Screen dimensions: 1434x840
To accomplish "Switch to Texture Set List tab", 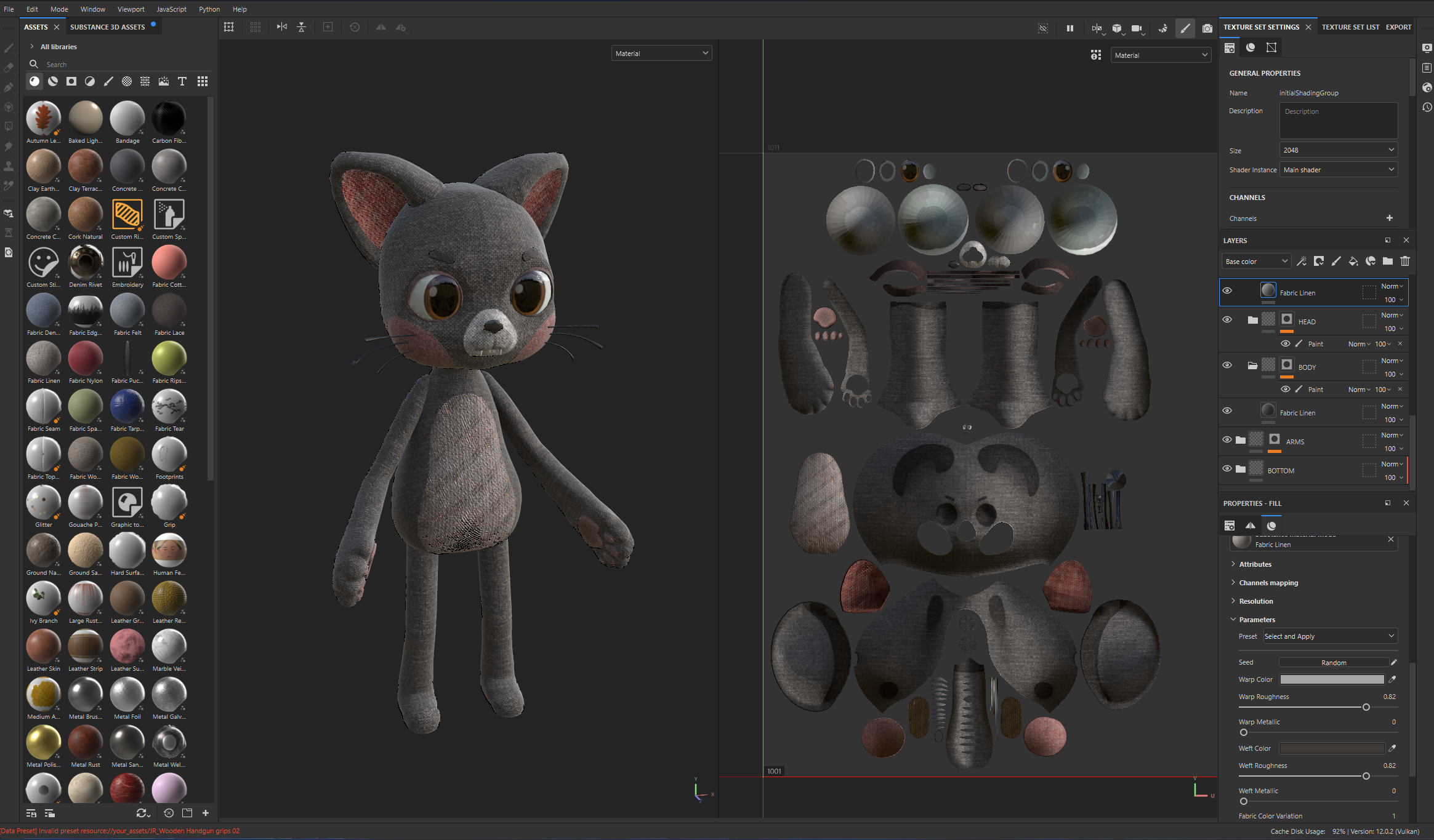I will 1350,27.
